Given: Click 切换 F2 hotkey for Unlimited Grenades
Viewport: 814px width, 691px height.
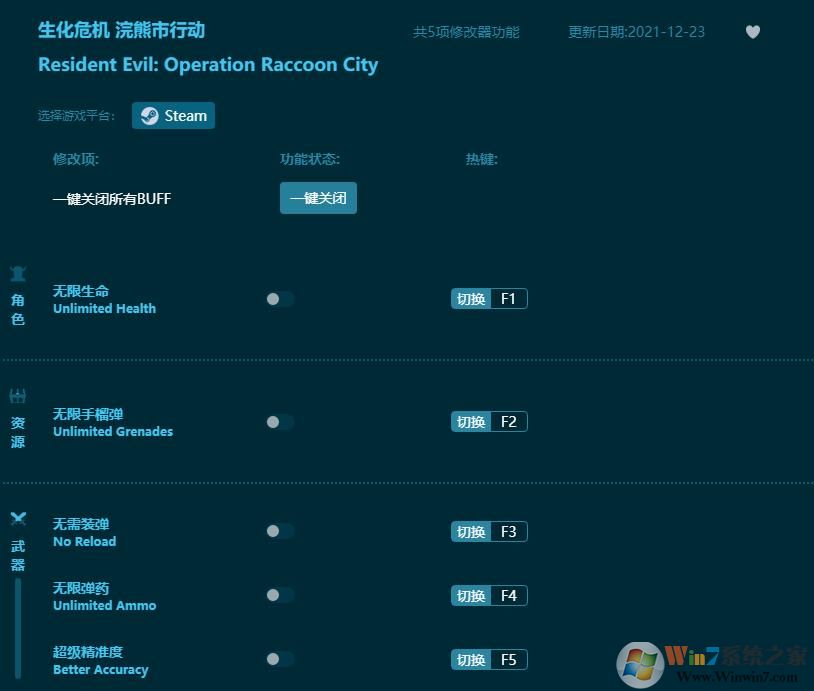Looking at the screenshot, I should [489, 421].
